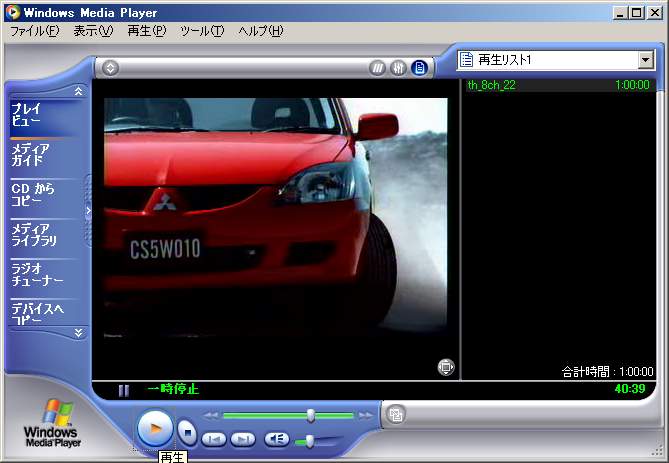The image size is (669, 463).
Task: Maximize the Windows Media Player window
Action: [636, 13]
